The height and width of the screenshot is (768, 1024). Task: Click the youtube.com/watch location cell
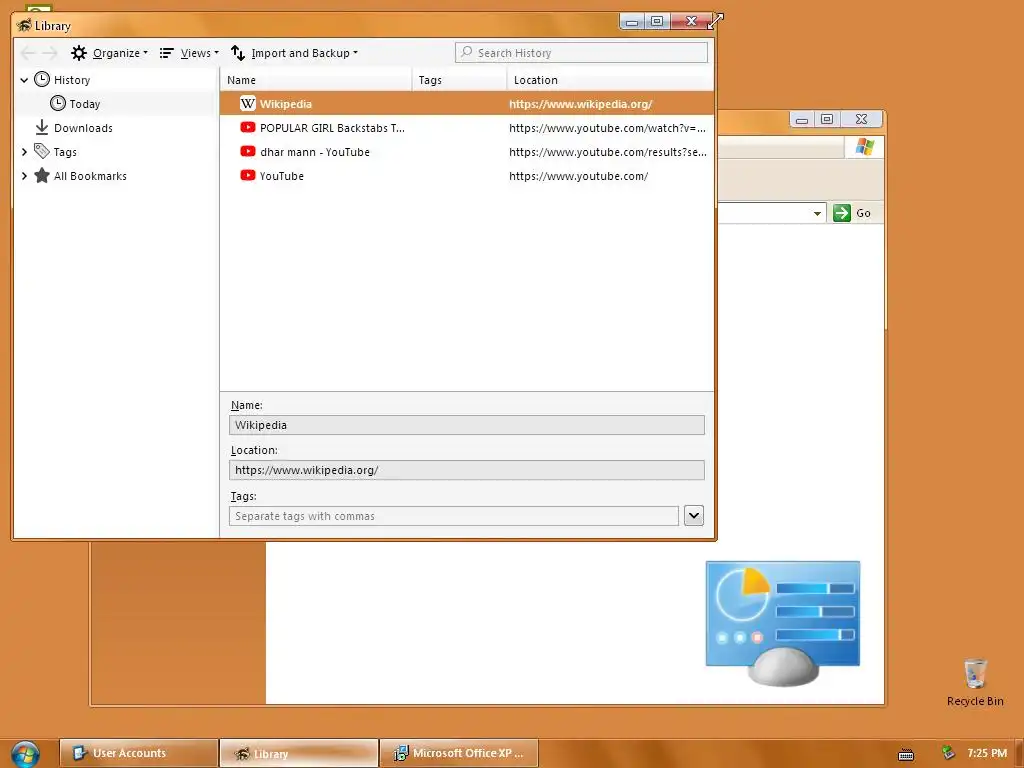pos(607,128)
